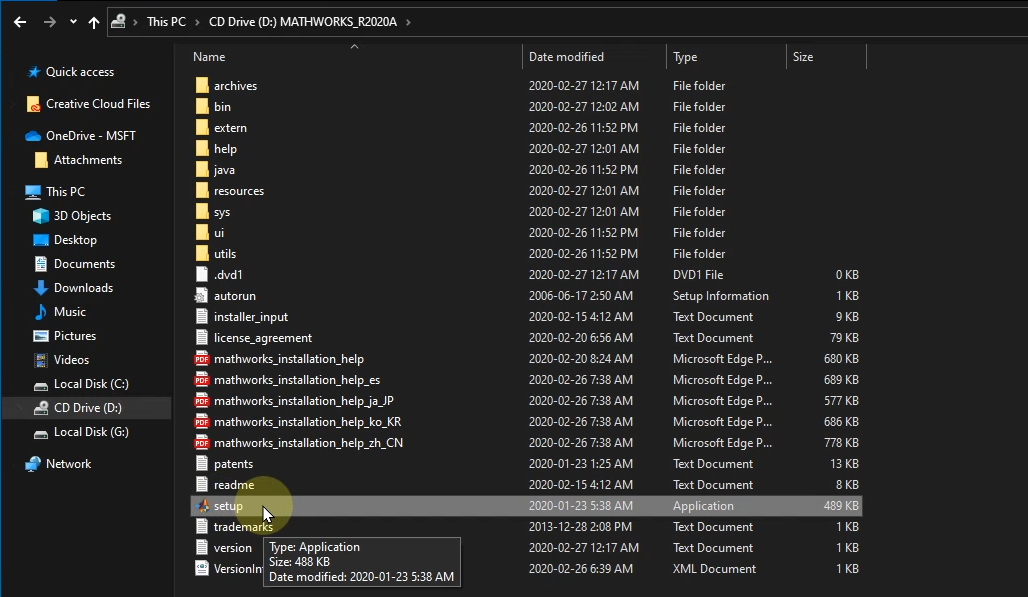Screen dimensions: 1028x597
Task: Select the 3D Objects folder icon
Action: [41, 216]
